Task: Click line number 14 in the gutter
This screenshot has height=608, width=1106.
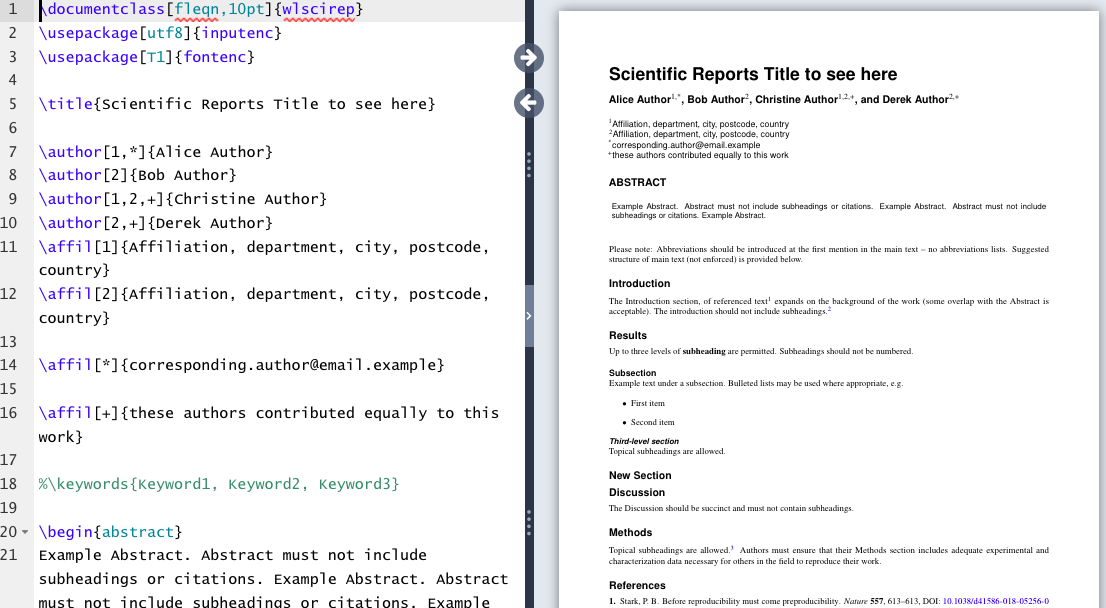Action: coord(12,365)
